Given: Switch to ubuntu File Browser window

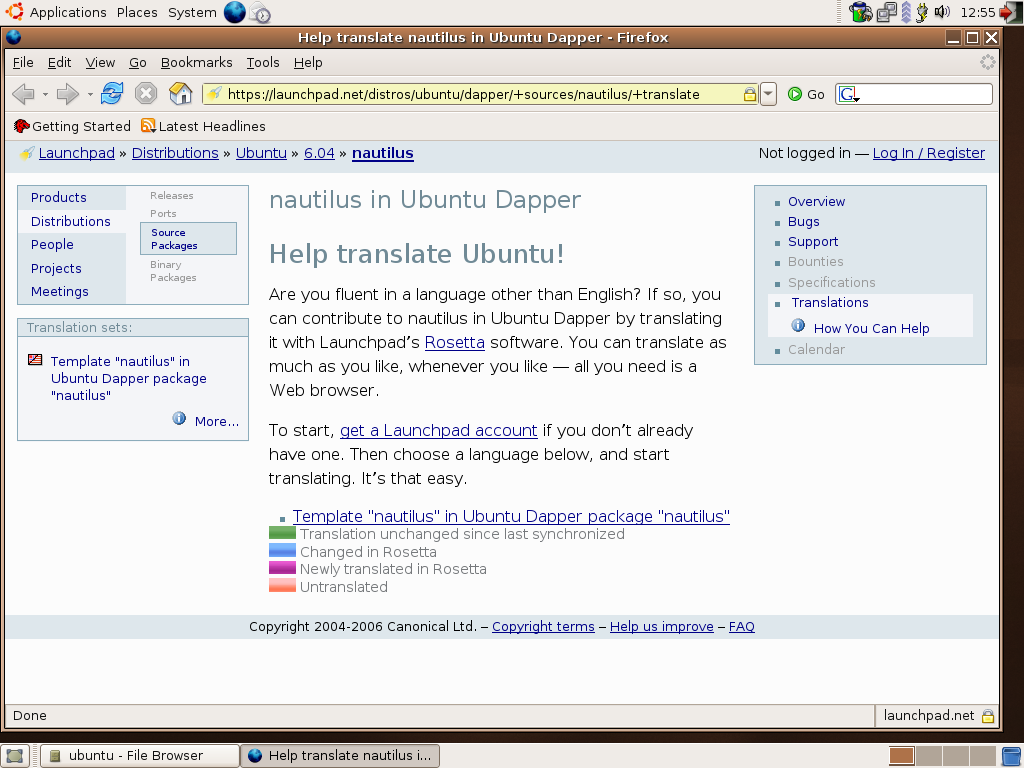Looking at the screenshot, I should coord(139,755).
